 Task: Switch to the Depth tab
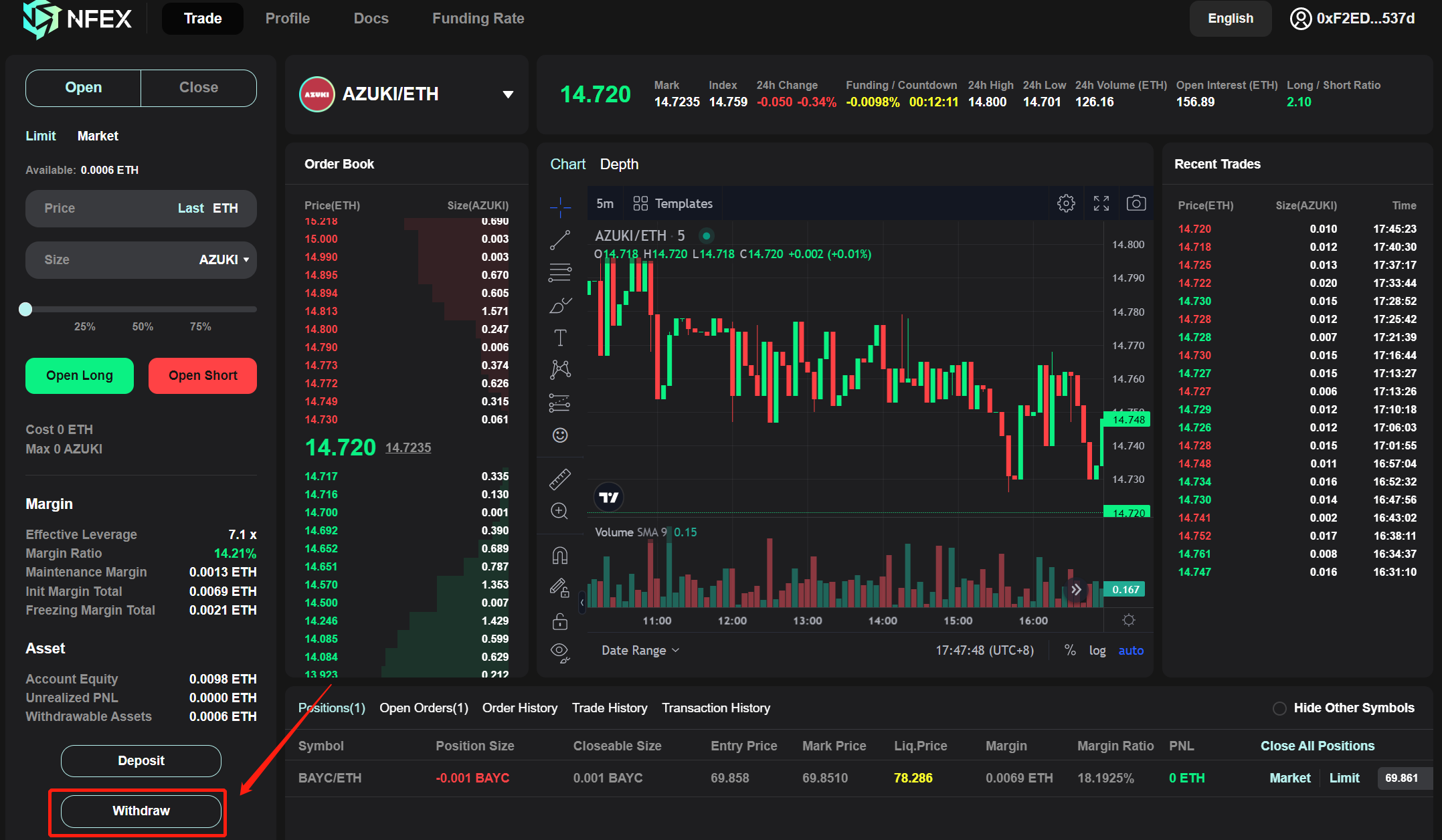[619, 164]
